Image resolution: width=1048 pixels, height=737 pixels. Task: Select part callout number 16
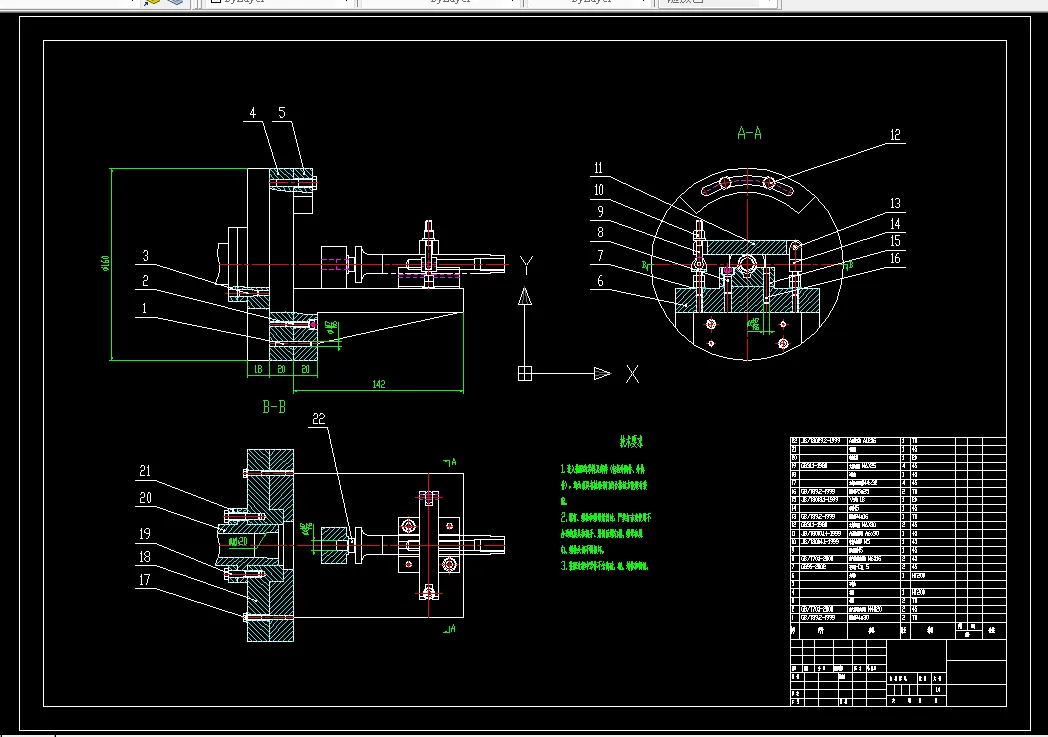click(x=896, y=258)
